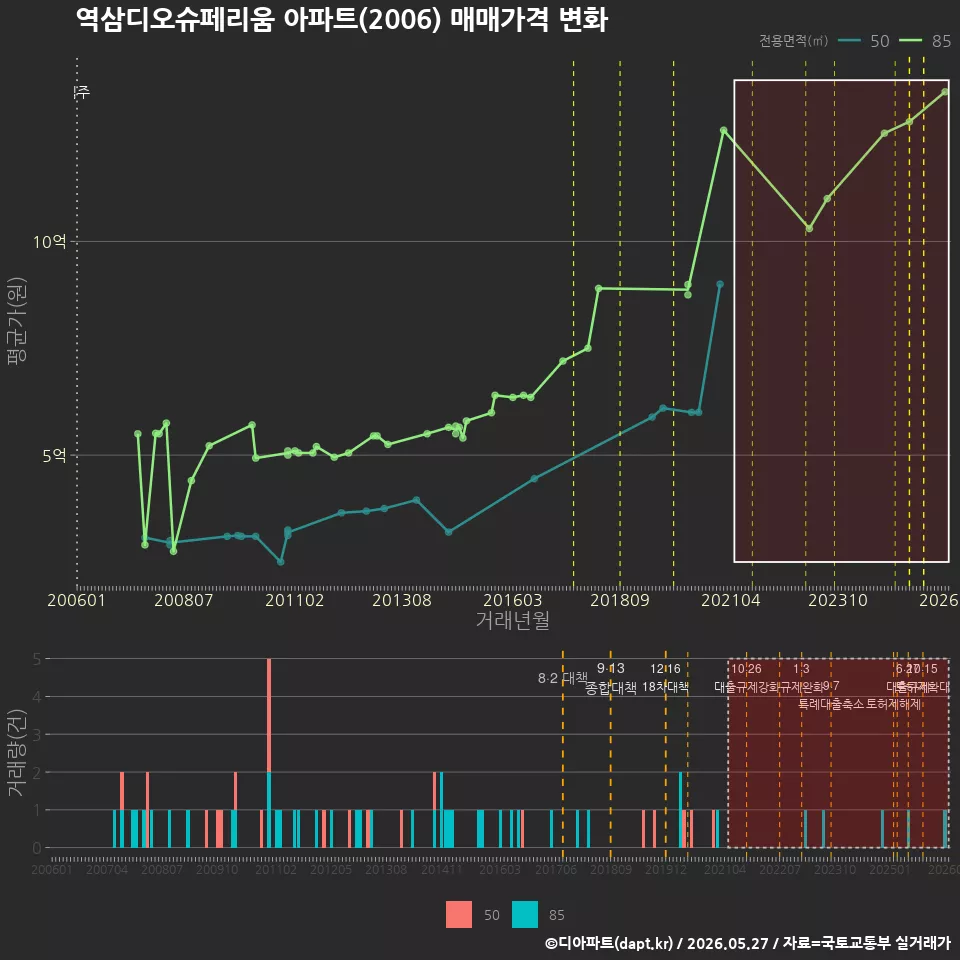Click 200601 label on the price chart axis
The height and width of the screenshot is (960, 960).
(77, 599)
